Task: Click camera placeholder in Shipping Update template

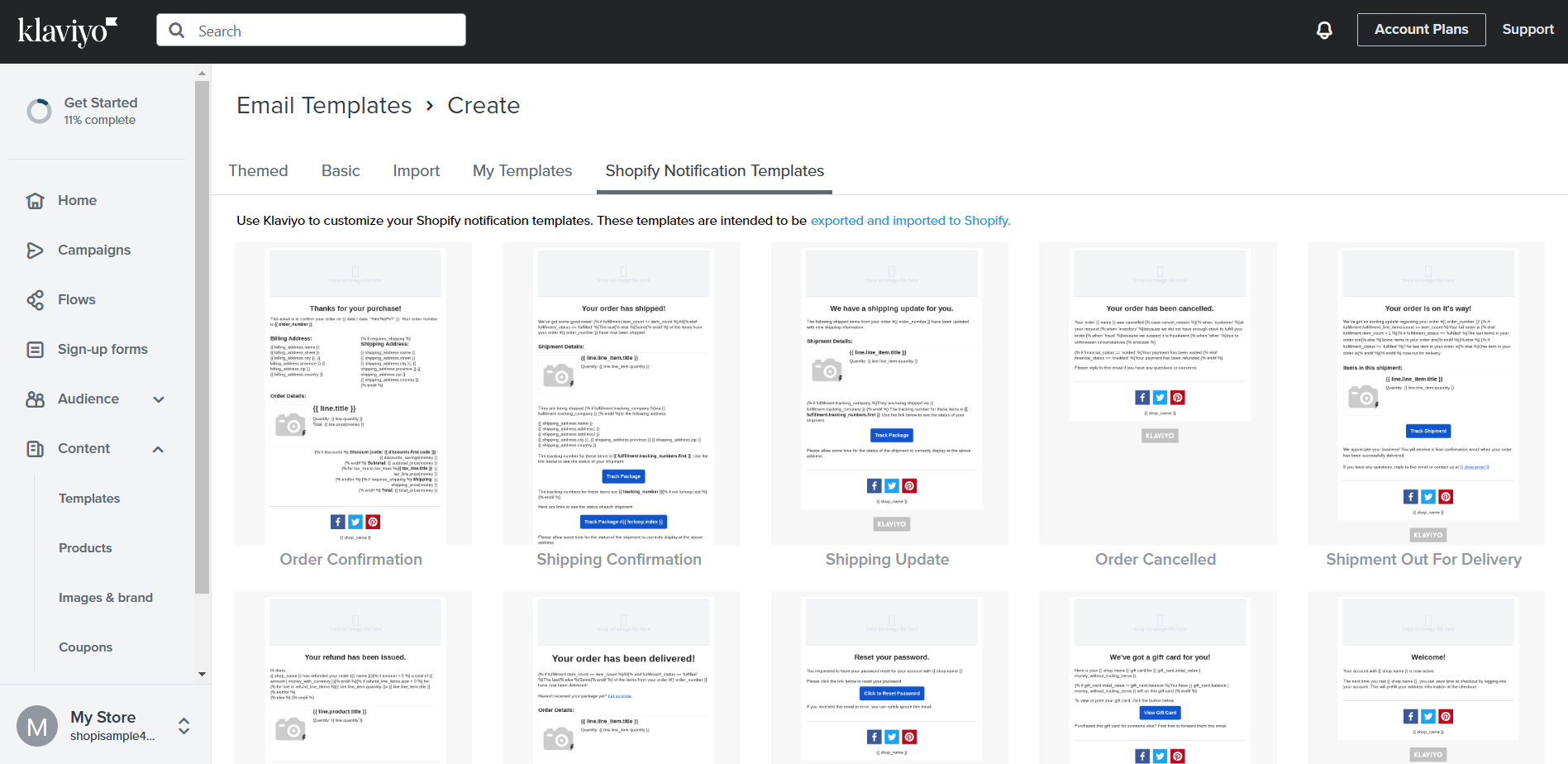Action: 827,370
